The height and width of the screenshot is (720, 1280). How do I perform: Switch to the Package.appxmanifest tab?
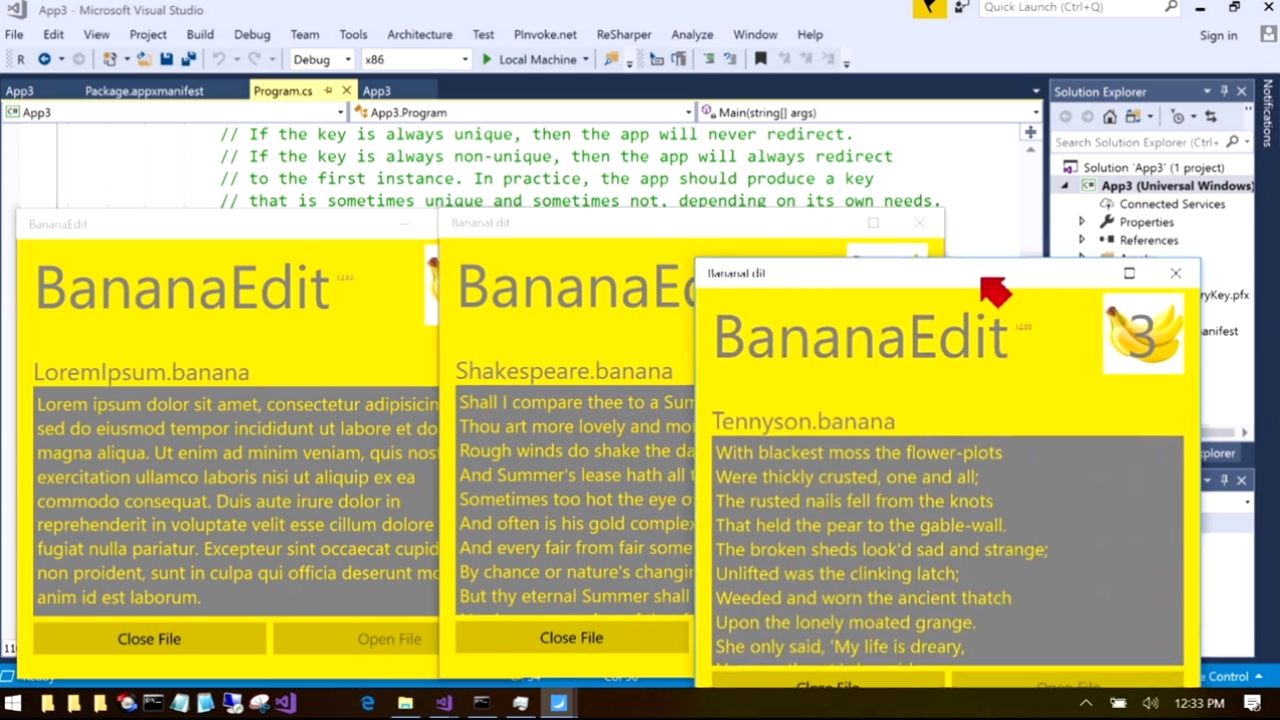(144, 91)
